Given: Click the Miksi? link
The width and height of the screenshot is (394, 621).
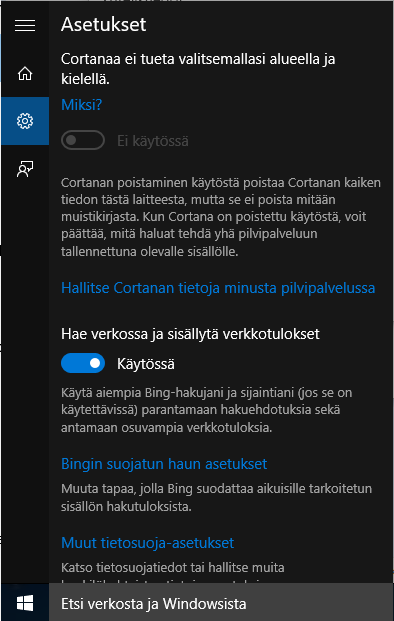Looking at the screenshot, I should coord(82,105).
